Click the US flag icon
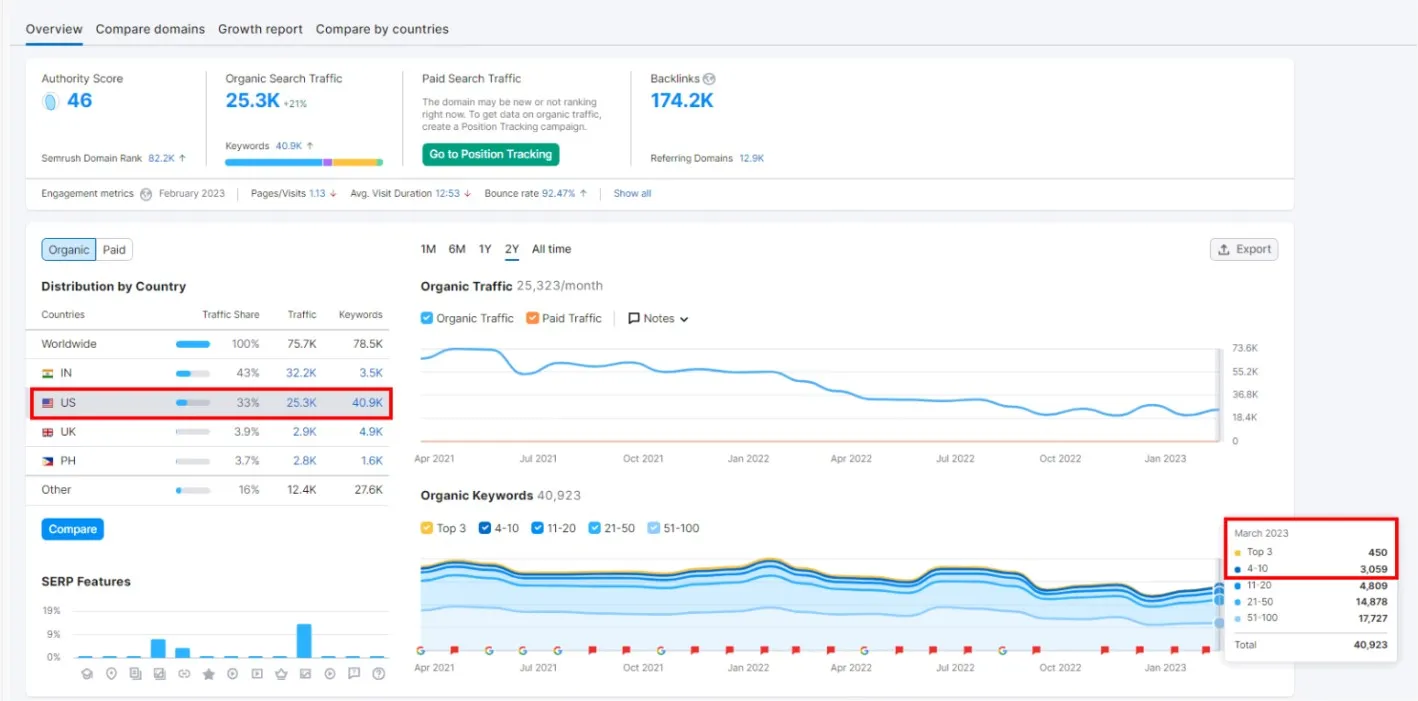Image resolution: width=1418 pixels, height=701 pixels. tap(47, 403)
